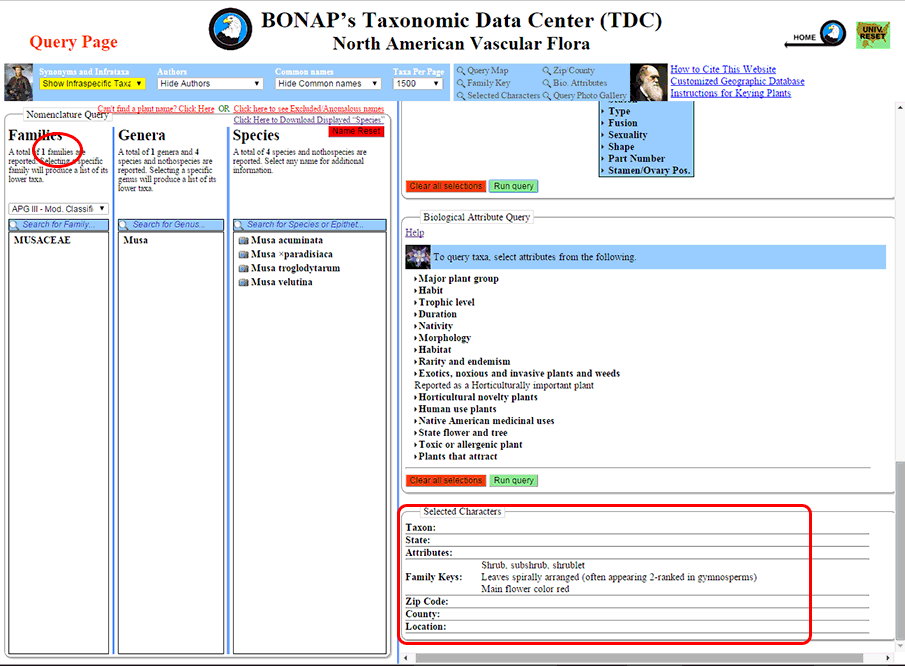
Task: Expand Toxic or allergenic plant attribute
Action: pos(468,444)
